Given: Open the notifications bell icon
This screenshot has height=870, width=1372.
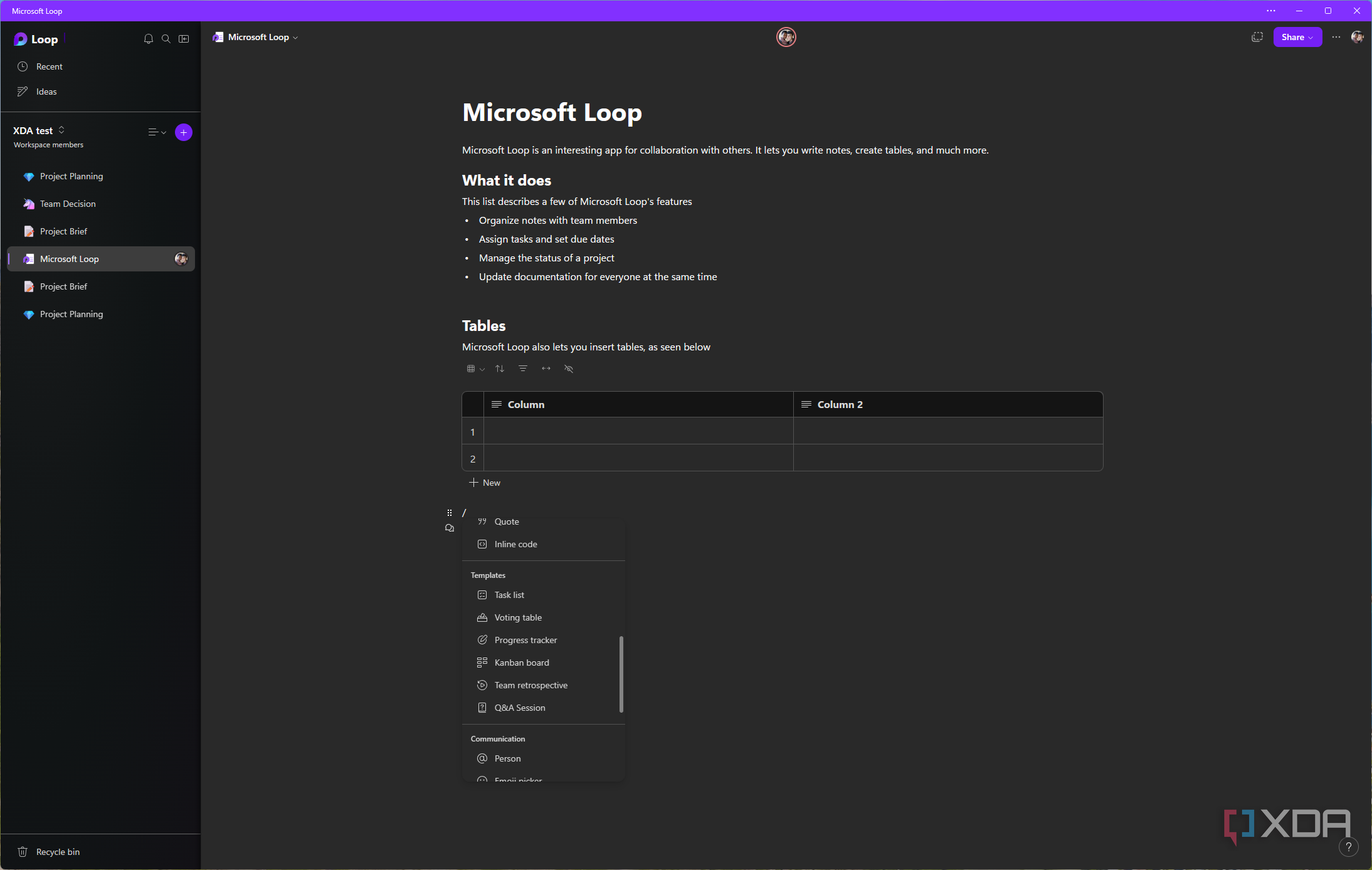Looking at the screenshot, I should click(149, 39).
